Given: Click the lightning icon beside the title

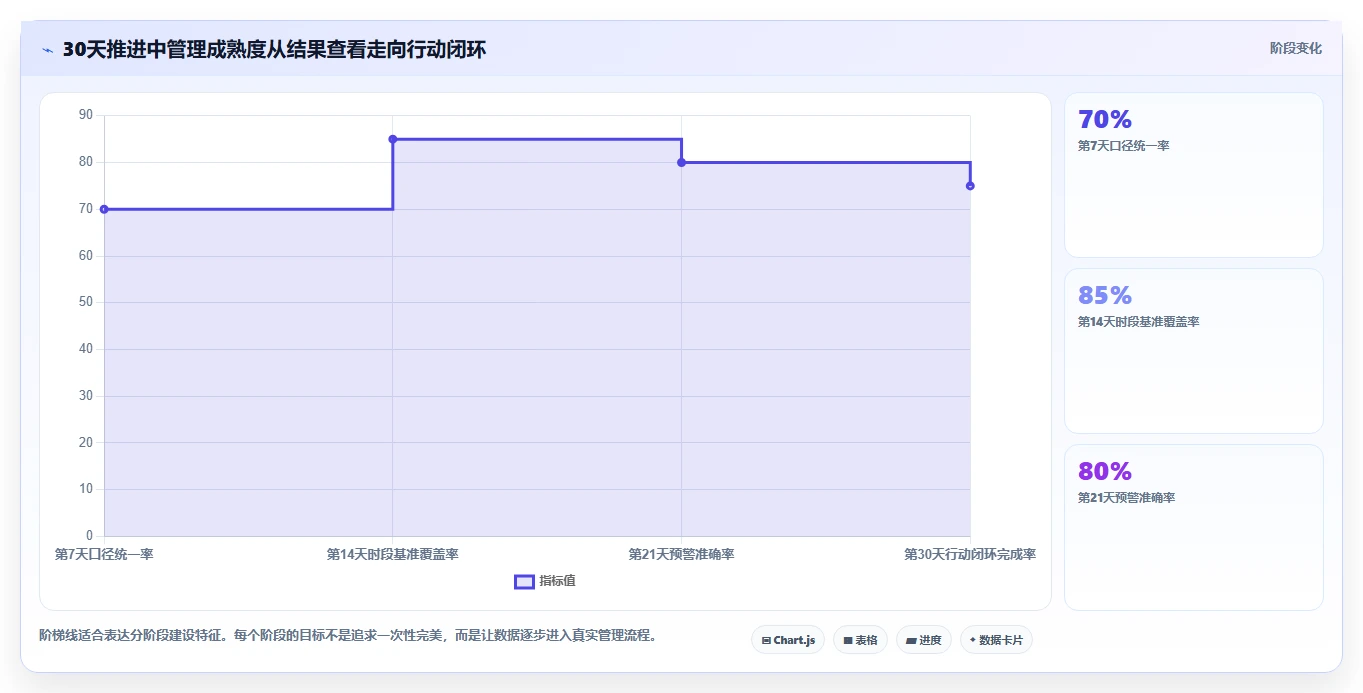Looking at the screenshot, I should 47,50.
